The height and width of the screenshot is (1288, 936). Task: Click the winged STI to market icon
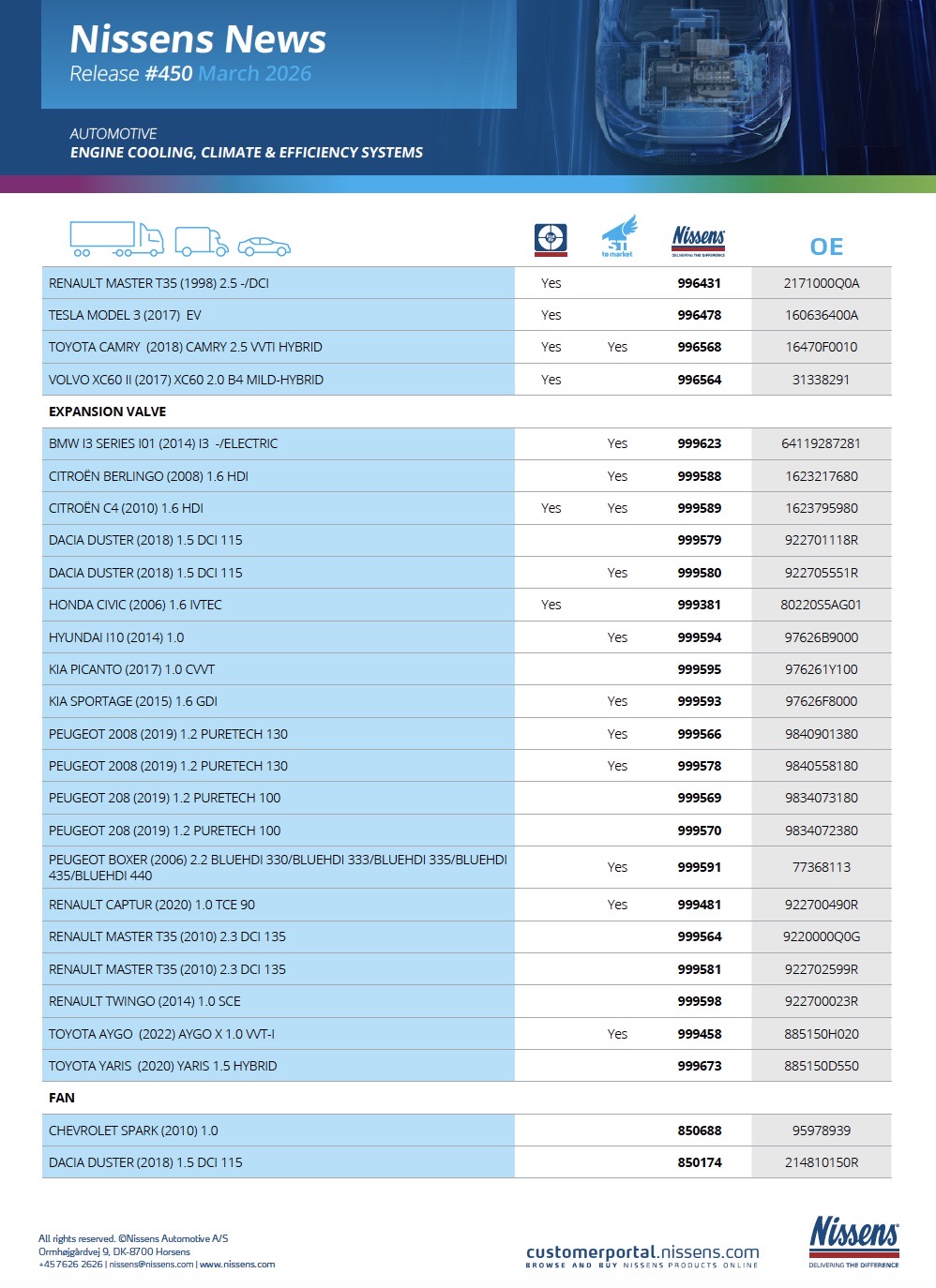click(618, 236)
